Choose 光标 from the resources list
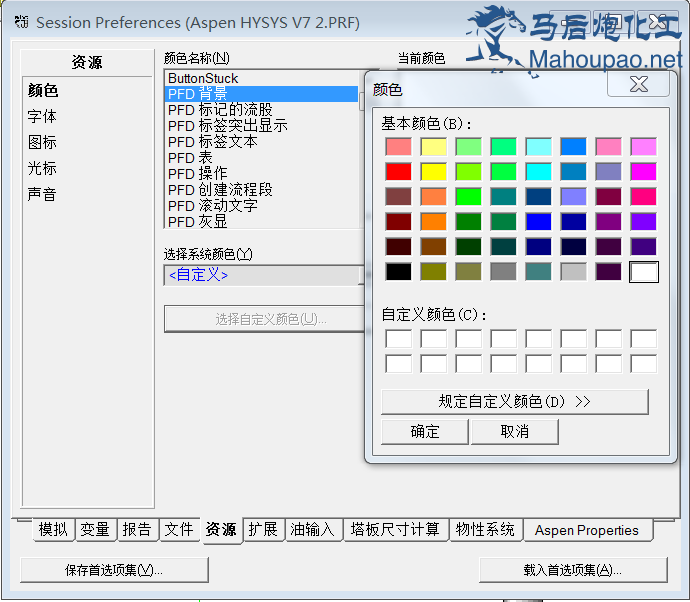This screenshot has width=690, height=602. pos(42,168)
